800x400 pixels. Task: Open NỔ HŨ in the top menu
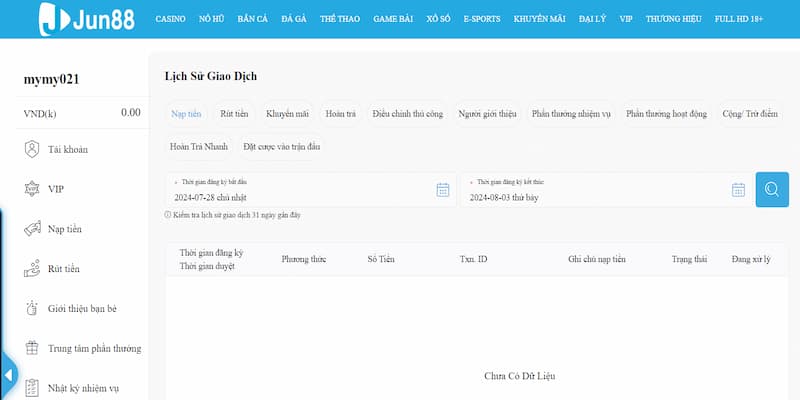[x=211, y=19]
